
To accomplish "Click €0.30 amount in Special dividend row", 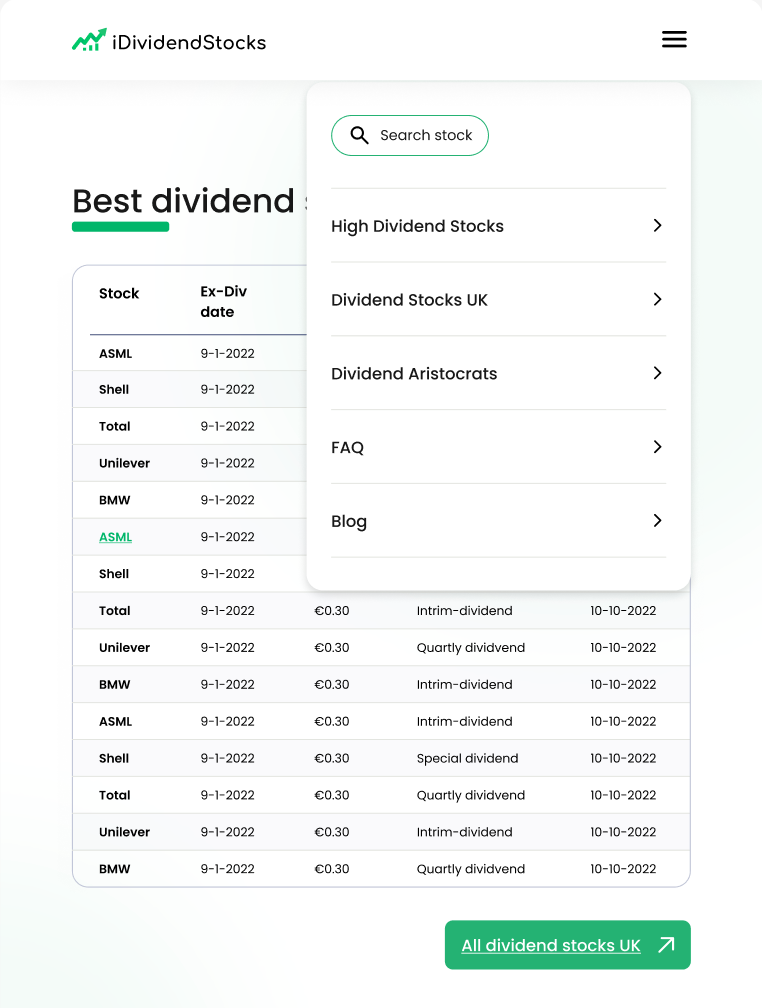I will pos(331,758).
